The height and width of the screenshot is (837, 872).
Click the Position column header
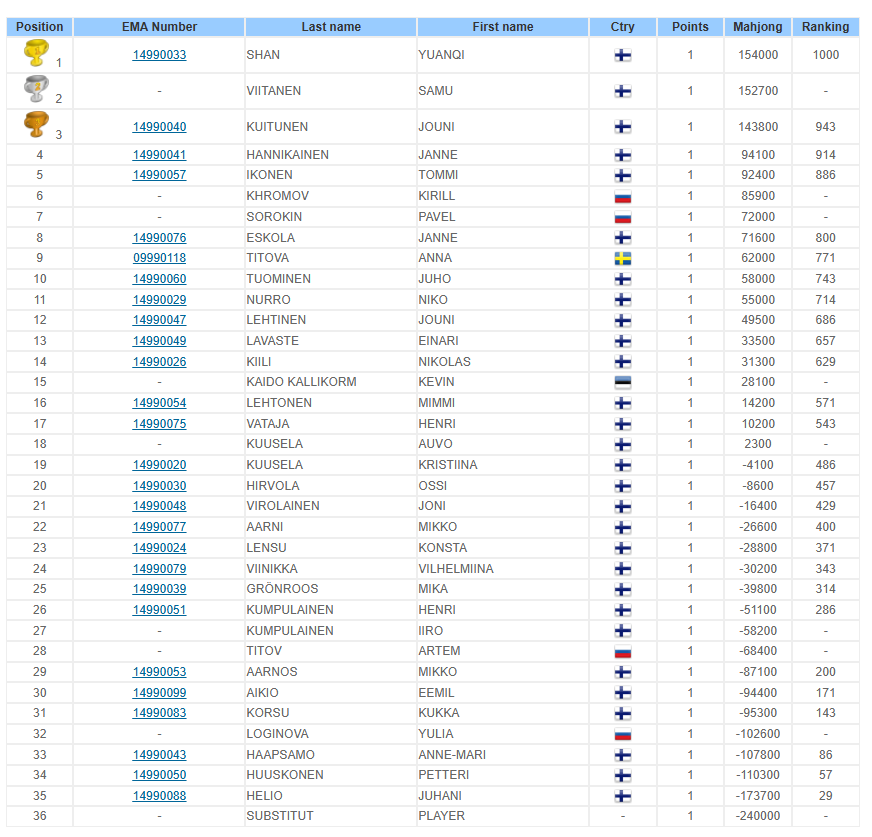pyautogui.click(x=39, y=27)
